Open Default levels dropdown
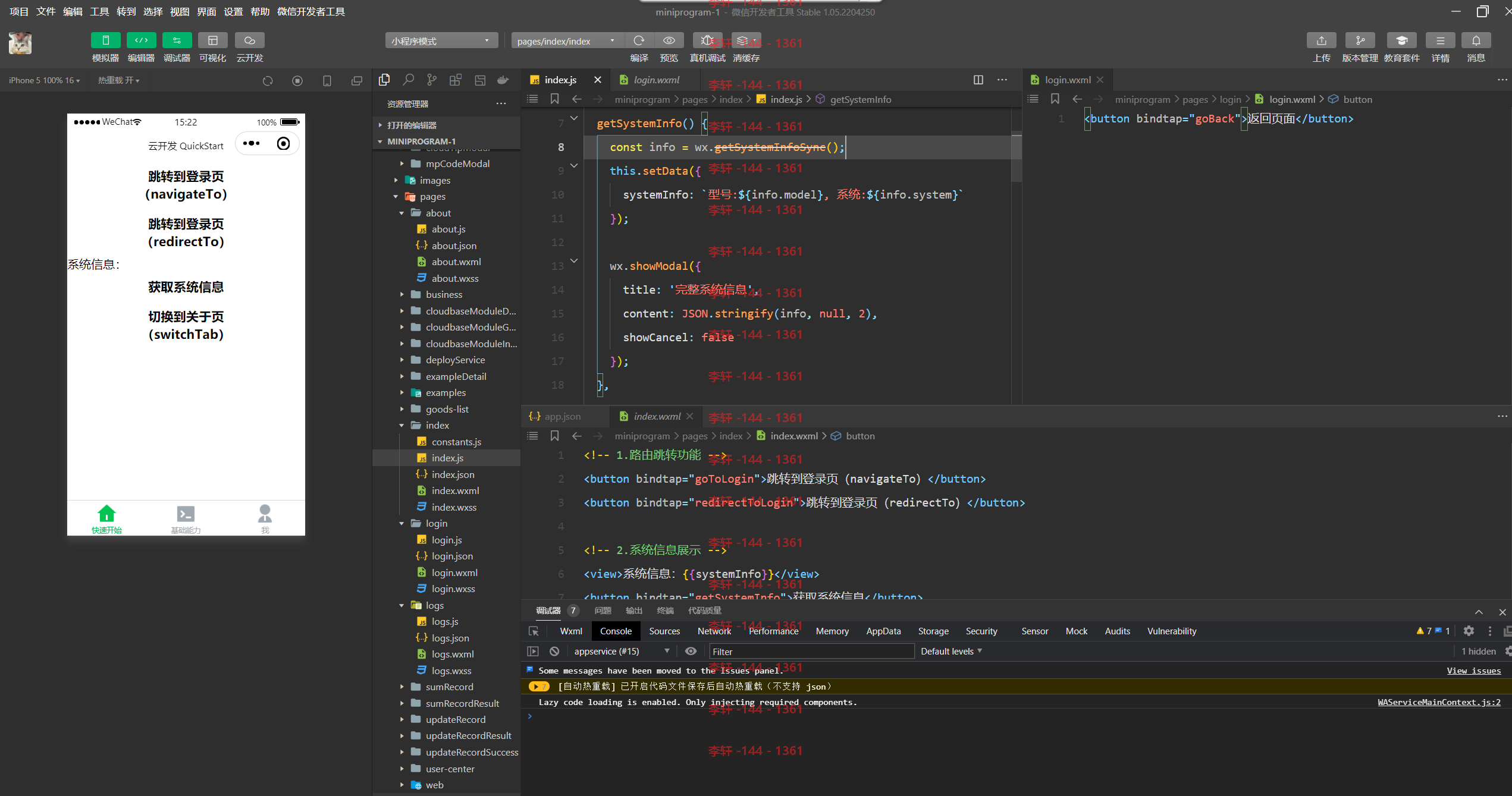 point(951,652)
